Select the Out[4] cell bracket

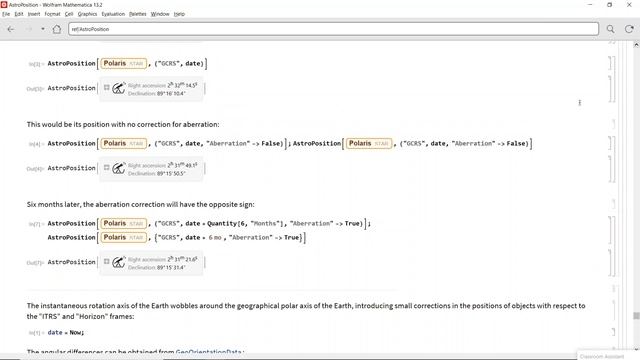pos(611,169)
